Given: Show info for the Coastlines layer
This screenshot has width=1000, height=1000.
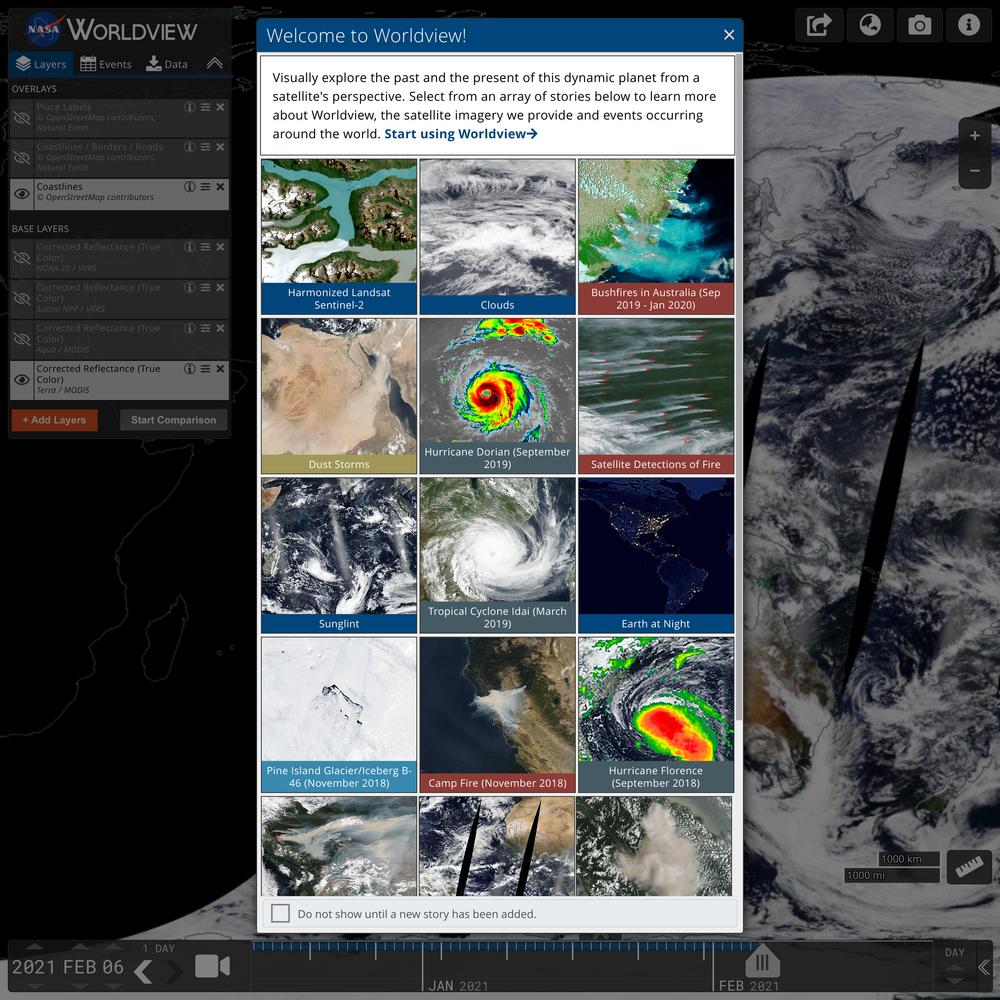Looking at the screenshot, I should click(189, 187).
